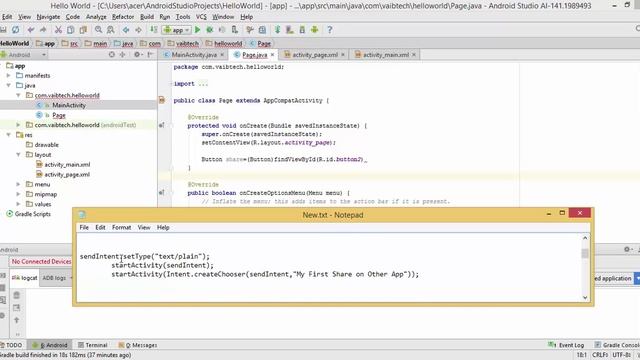
Task: Click the Cut scissors icon
Action: 58,30
